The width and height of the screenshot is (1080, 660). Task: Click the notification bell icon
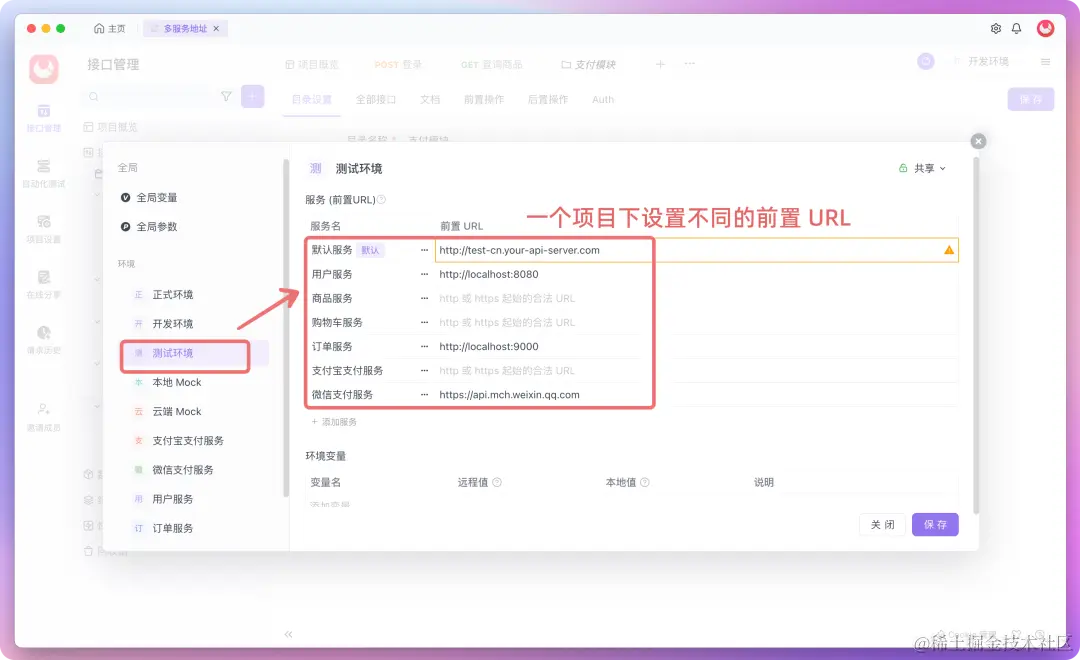[x=1016, y=29]
